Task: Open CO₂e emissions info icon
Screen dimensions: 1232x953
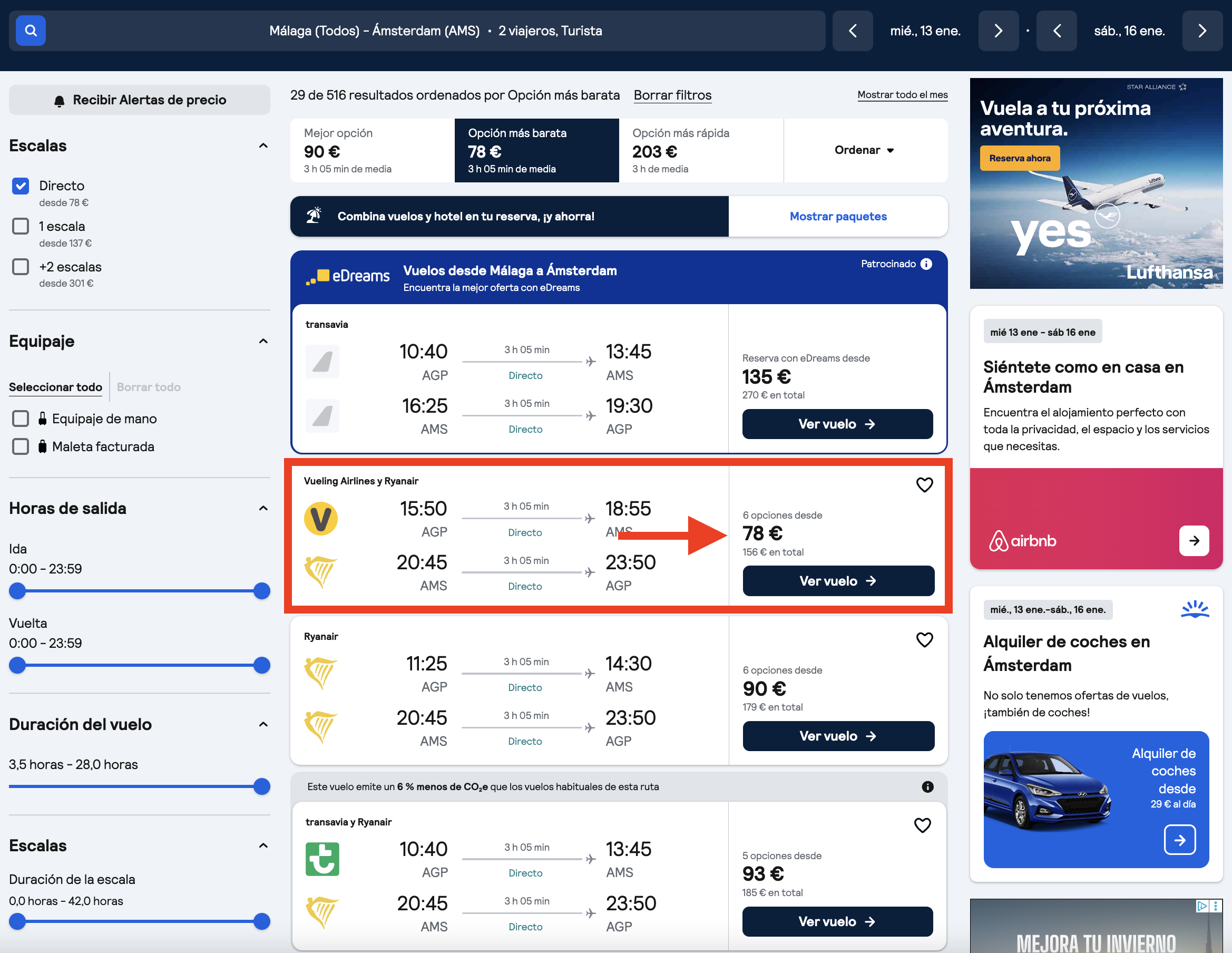Action: pyautogui.click(x=927, y=786)
